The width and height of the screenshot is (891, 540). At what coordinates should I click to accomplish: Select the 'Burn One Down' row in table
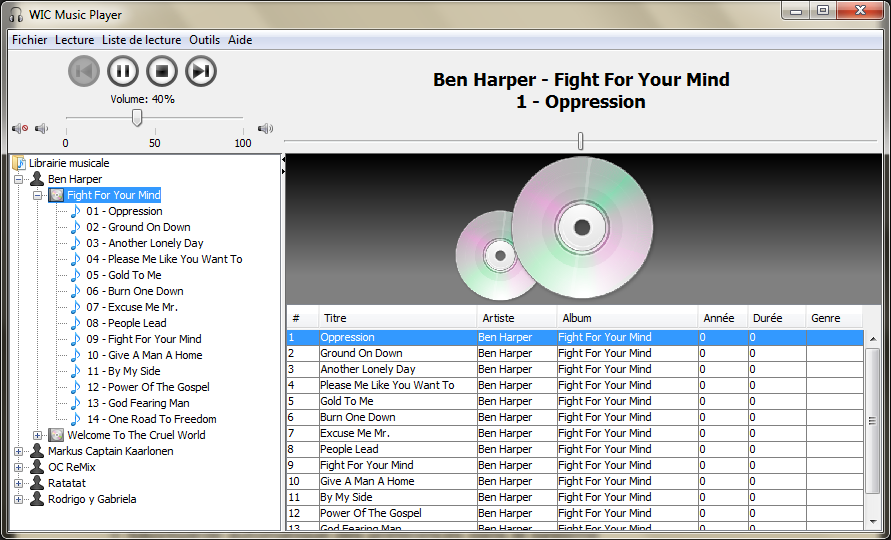click(x=358, y=417)
